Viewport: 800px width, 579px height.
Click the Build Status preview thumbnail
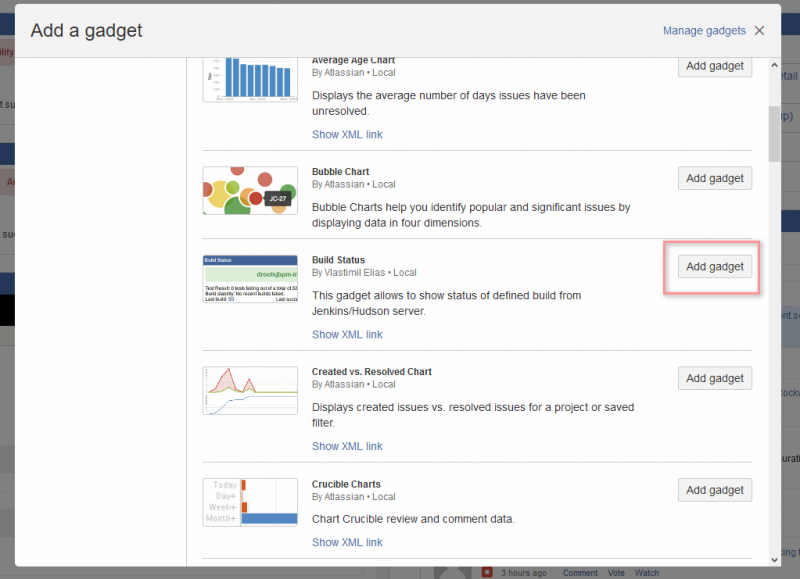250,278
